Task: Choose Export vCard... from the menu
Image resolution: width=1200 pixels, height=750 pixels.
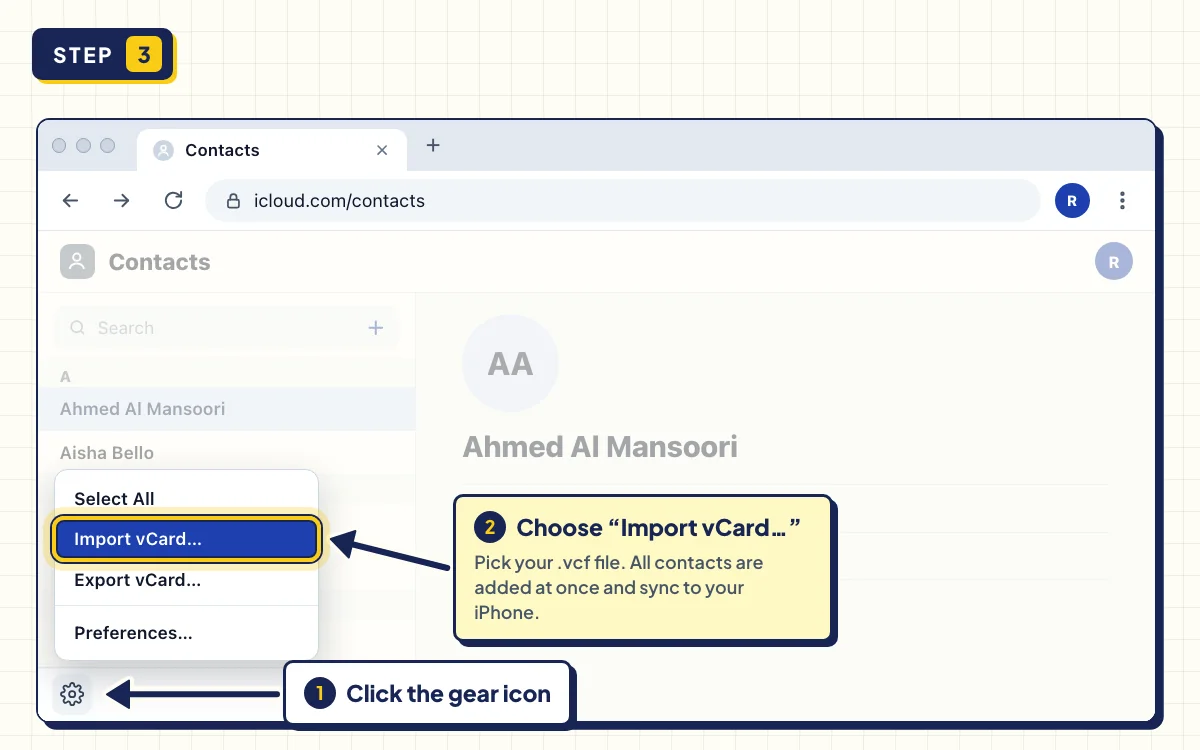Action: pos(187,580)
